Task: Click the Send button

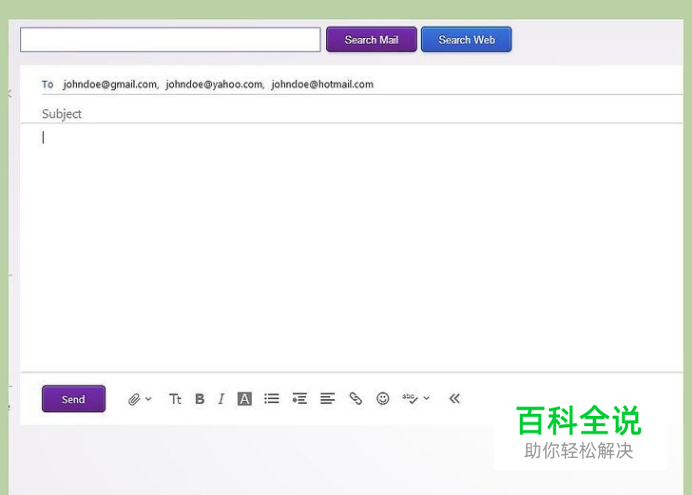Action: 74,399
